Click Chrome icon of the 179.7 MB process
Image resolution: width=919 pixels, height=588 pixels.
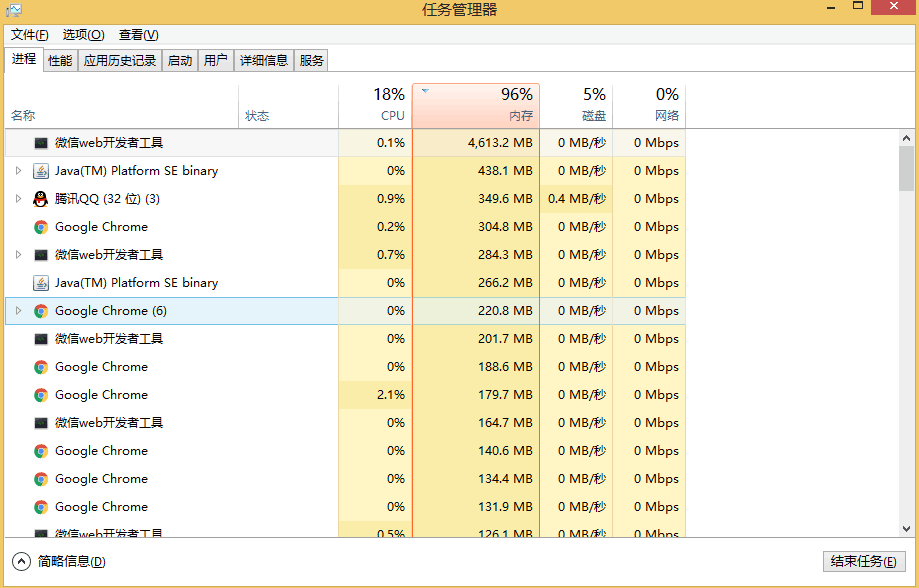pos(40,395)
